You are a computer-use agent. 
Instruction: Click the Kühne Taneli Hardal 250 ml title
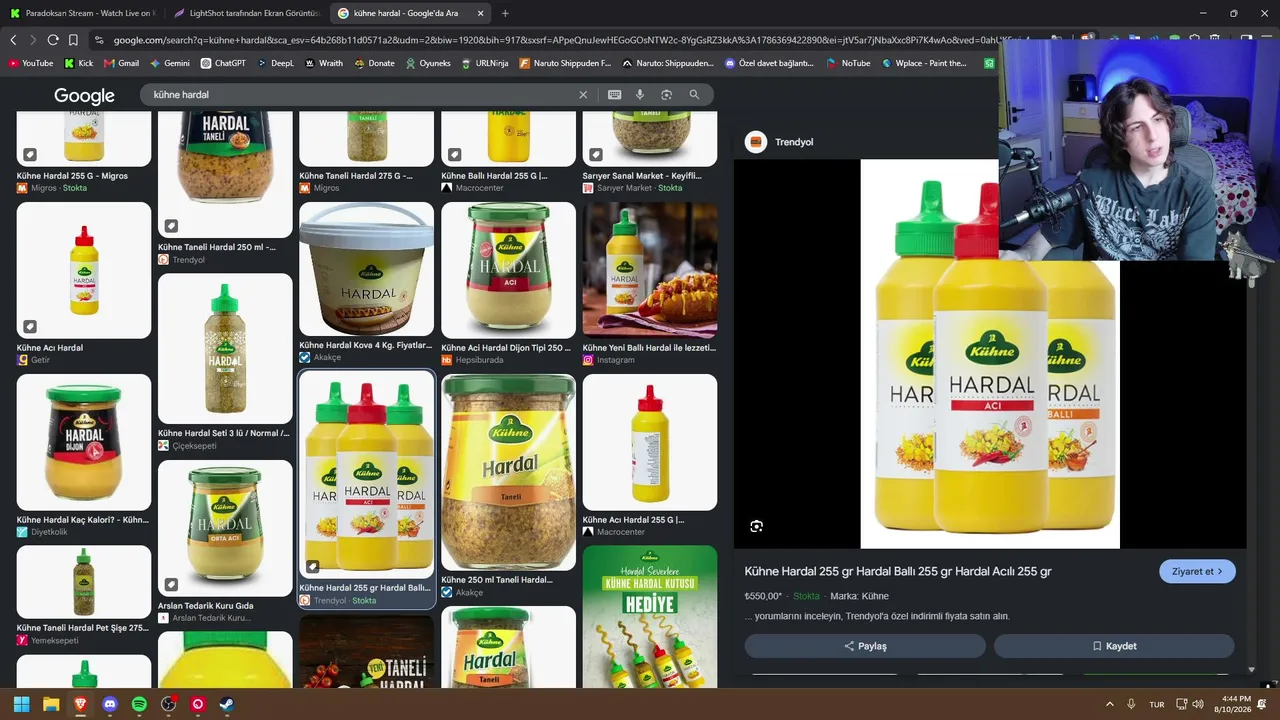(x=217, y=247)
